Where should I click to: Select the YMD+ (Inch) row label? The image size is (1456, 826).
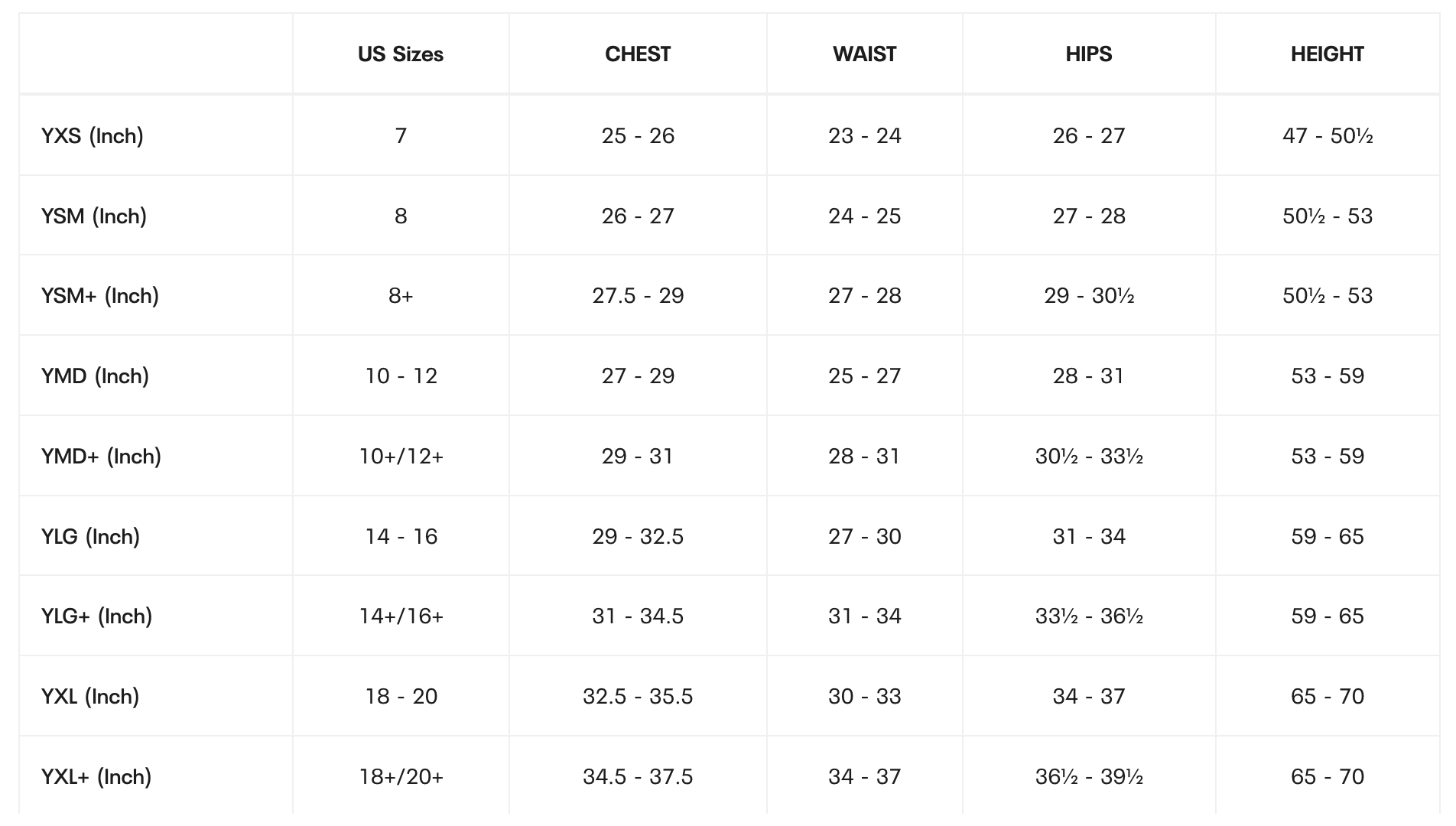coord(101,457)
